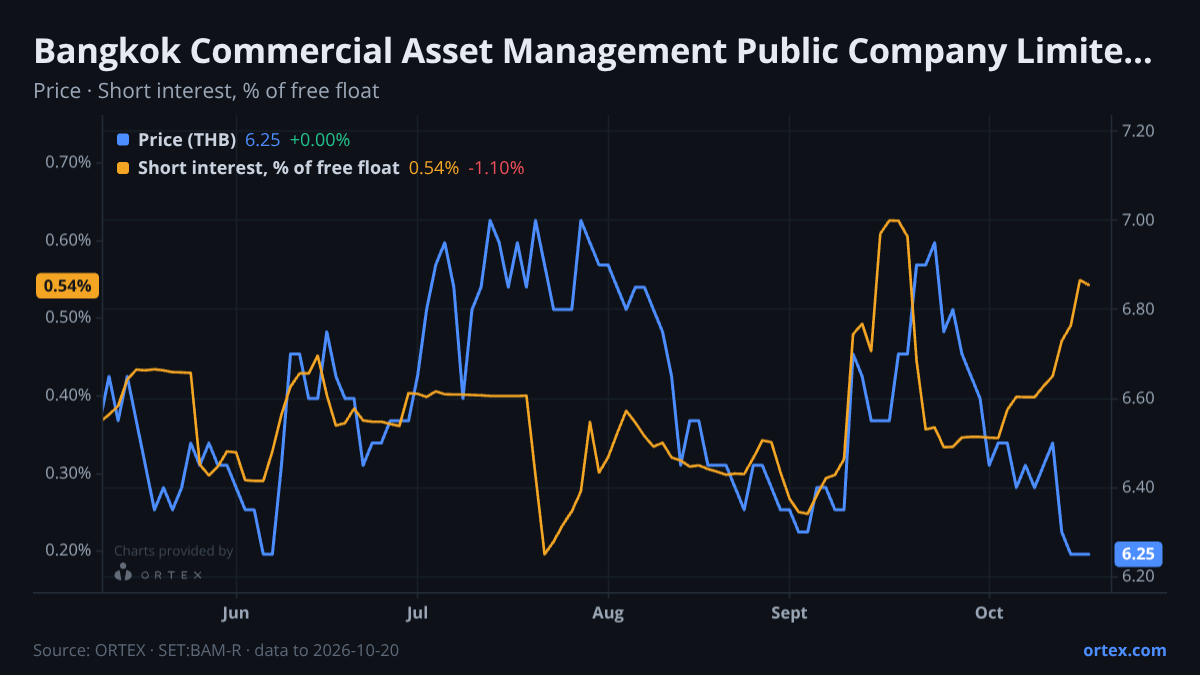Click the ORTEX logo icon
Screen dimensions: 1200x675
[123, 573]
